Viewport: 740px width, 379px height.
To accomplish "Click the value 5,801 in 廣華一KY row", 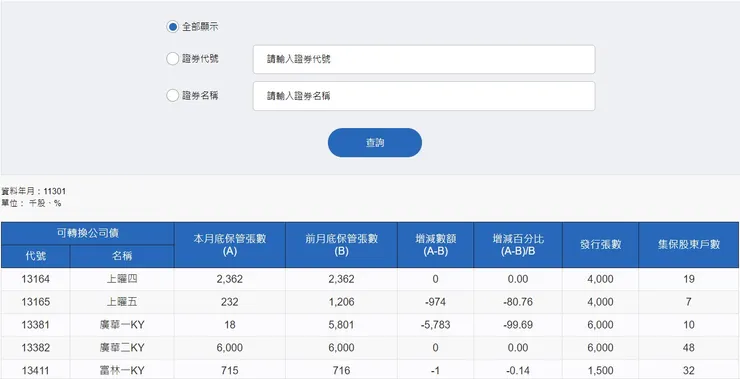I will [341, 325].
